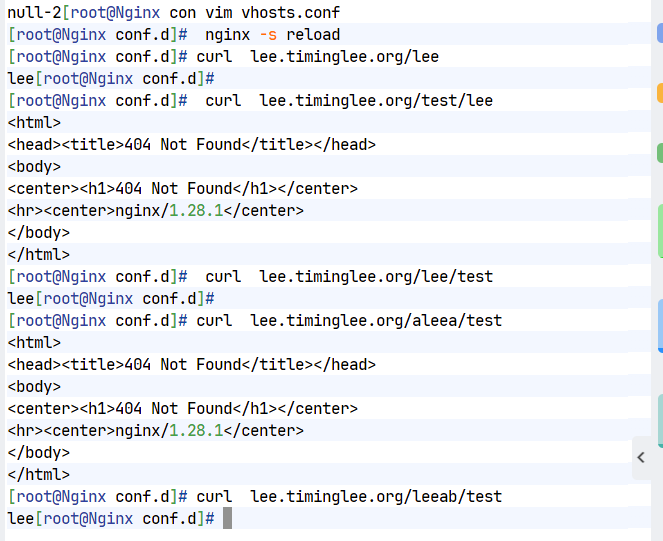663x541 pixels.
Task: Select the small dark green sidebar marker
Action: 660,153
